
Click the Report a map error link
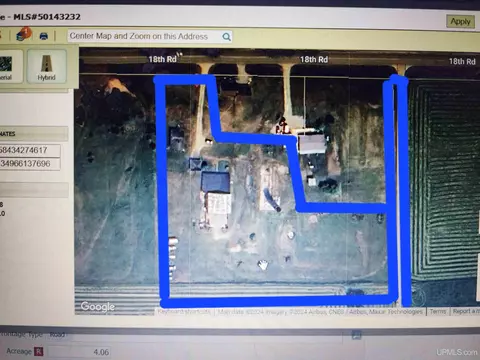pos(466,311)
